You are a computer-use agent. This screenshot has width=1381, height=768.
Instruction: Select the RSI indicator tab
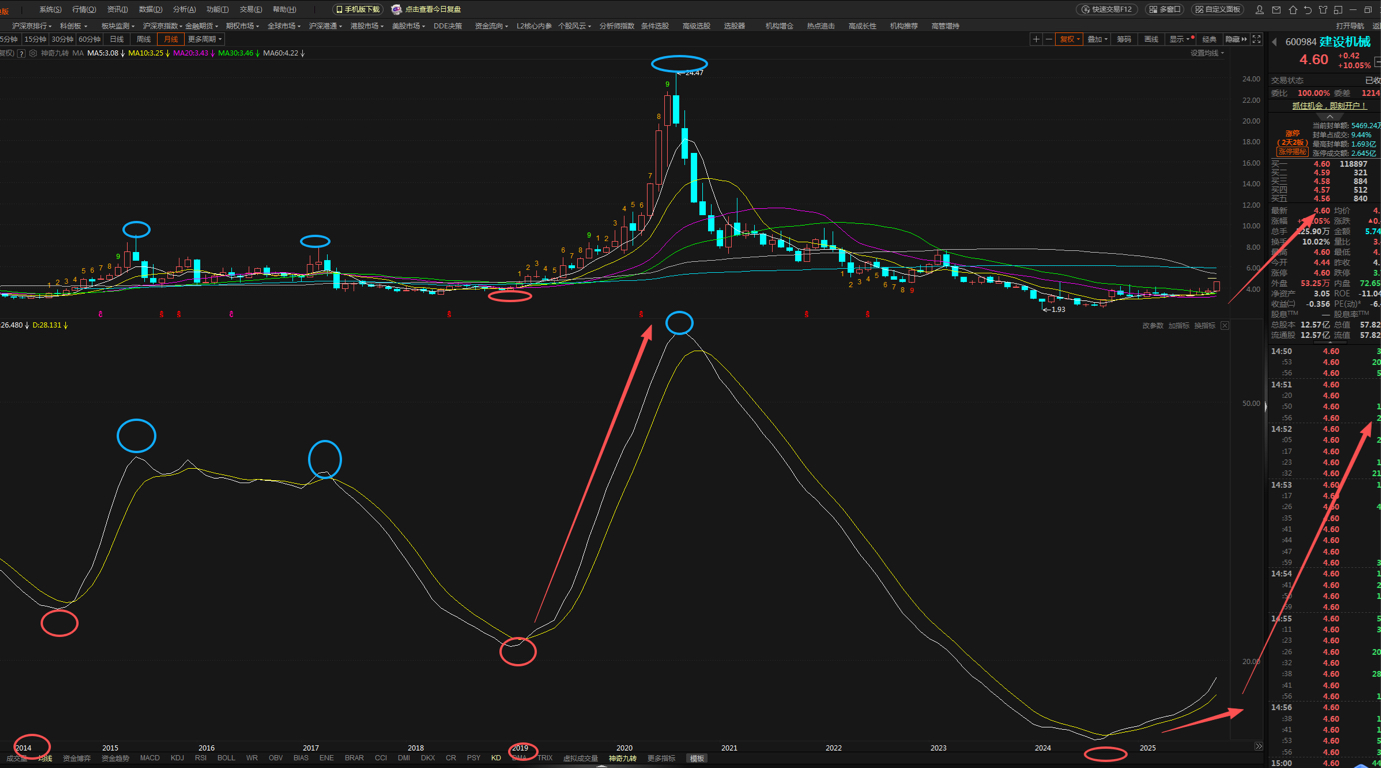201,758
